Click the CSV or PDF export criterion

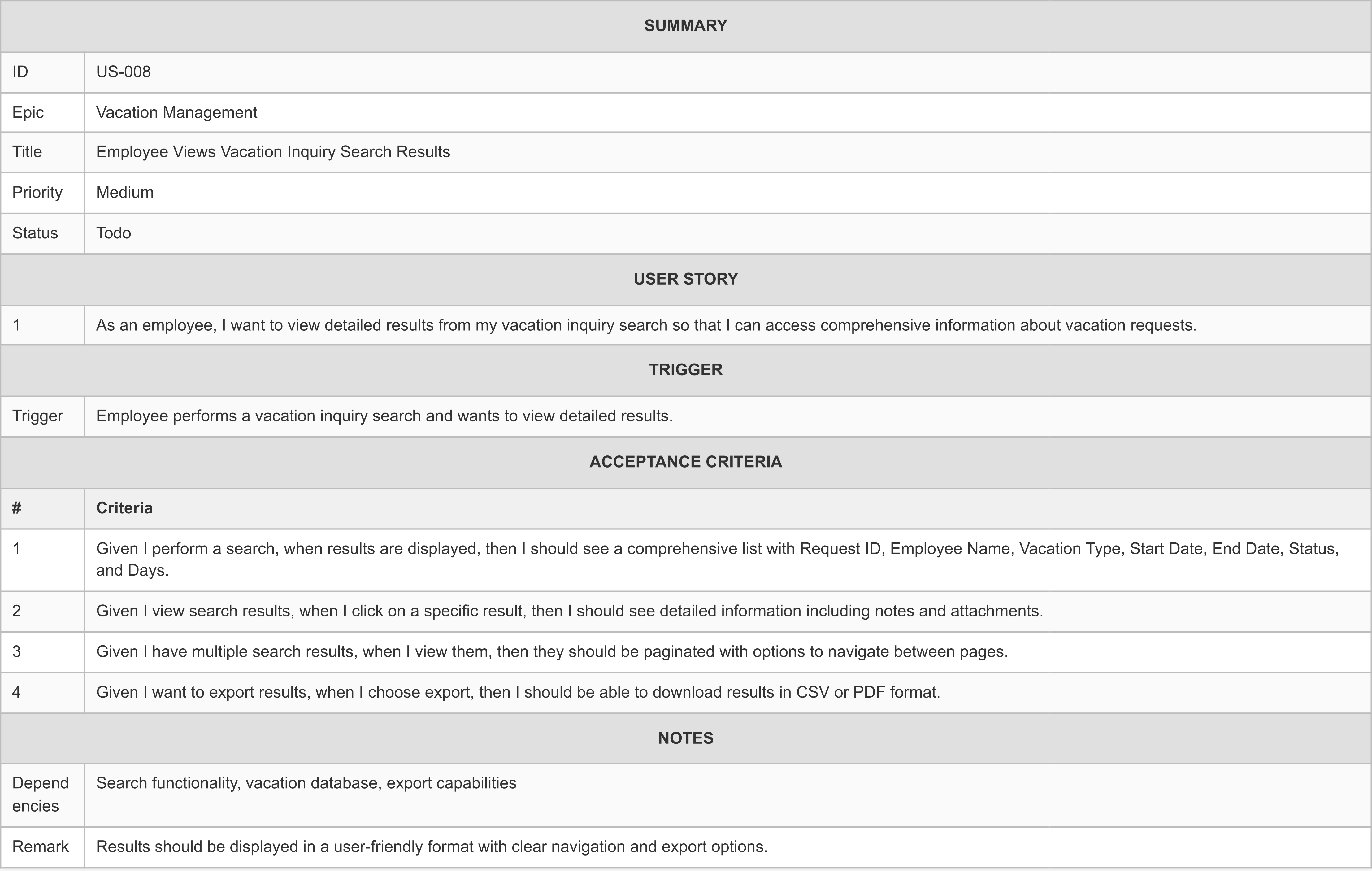click(x=518, y=693)
